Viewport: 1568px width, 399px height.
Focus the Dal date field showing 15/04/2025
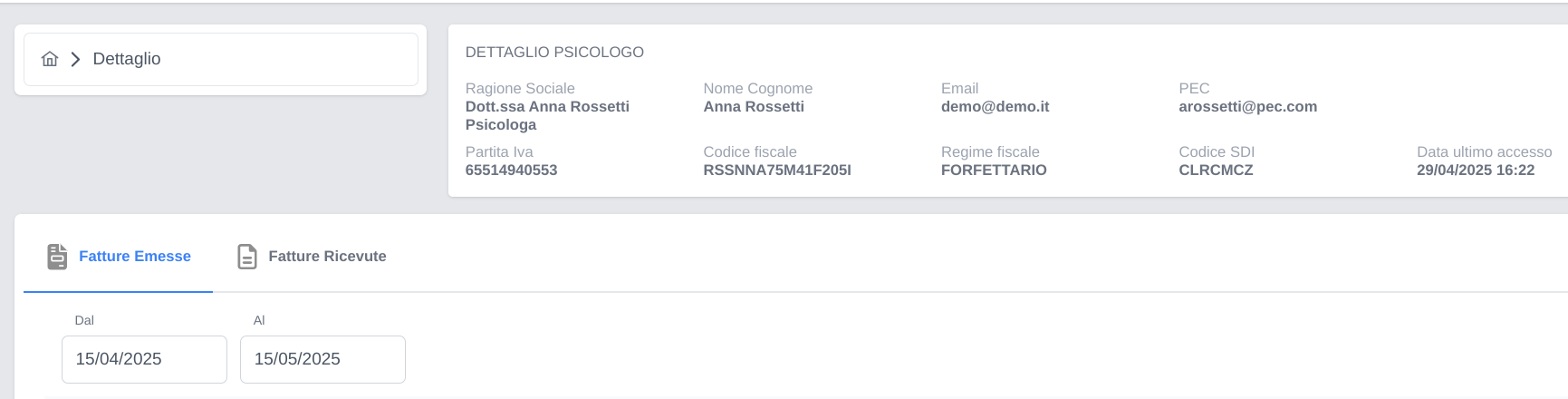144,359
